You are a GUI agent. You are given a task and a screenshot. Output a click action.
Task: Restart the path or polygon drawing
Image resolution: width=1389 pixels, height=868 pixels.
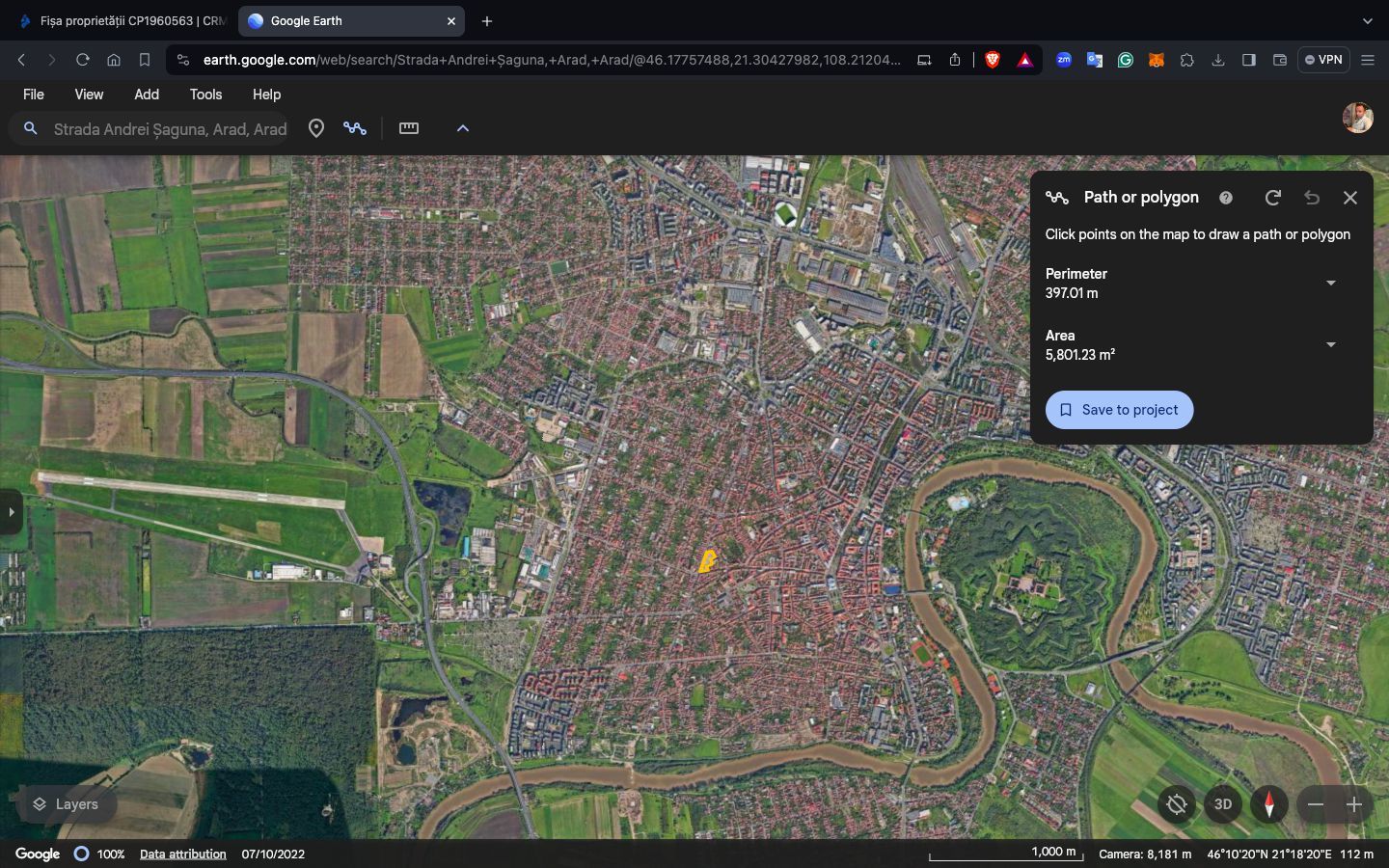[1272, 198]
